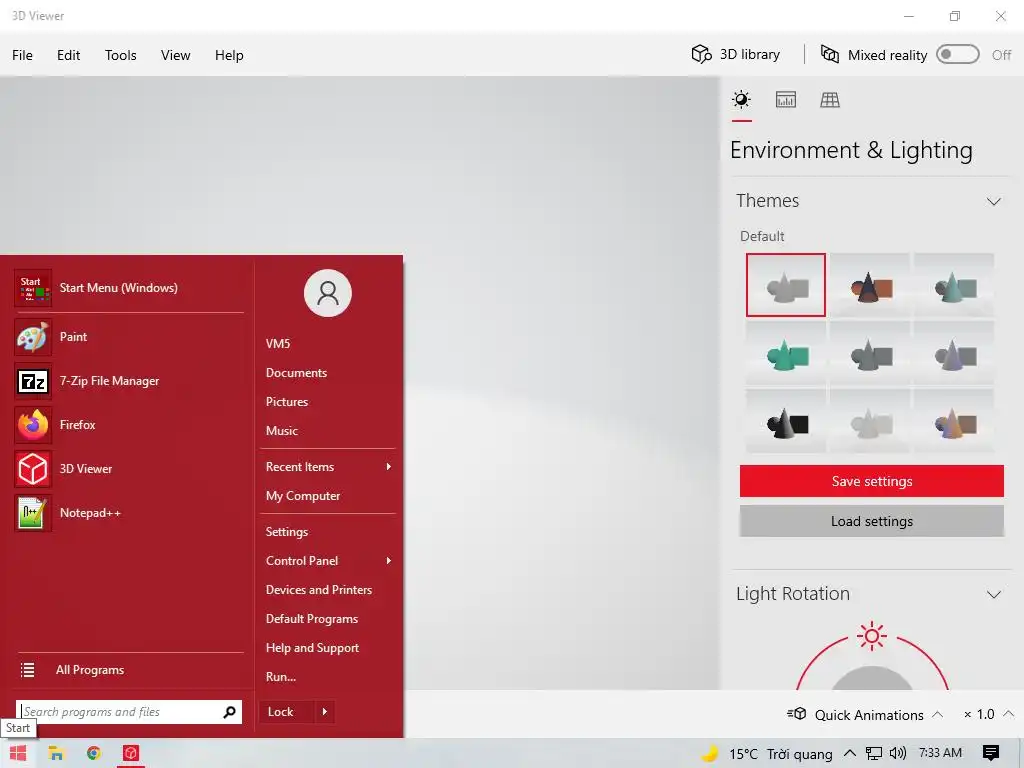This screenshot has height=768, width=1024.
Task: Open My Computer
Action: (303, 496)
